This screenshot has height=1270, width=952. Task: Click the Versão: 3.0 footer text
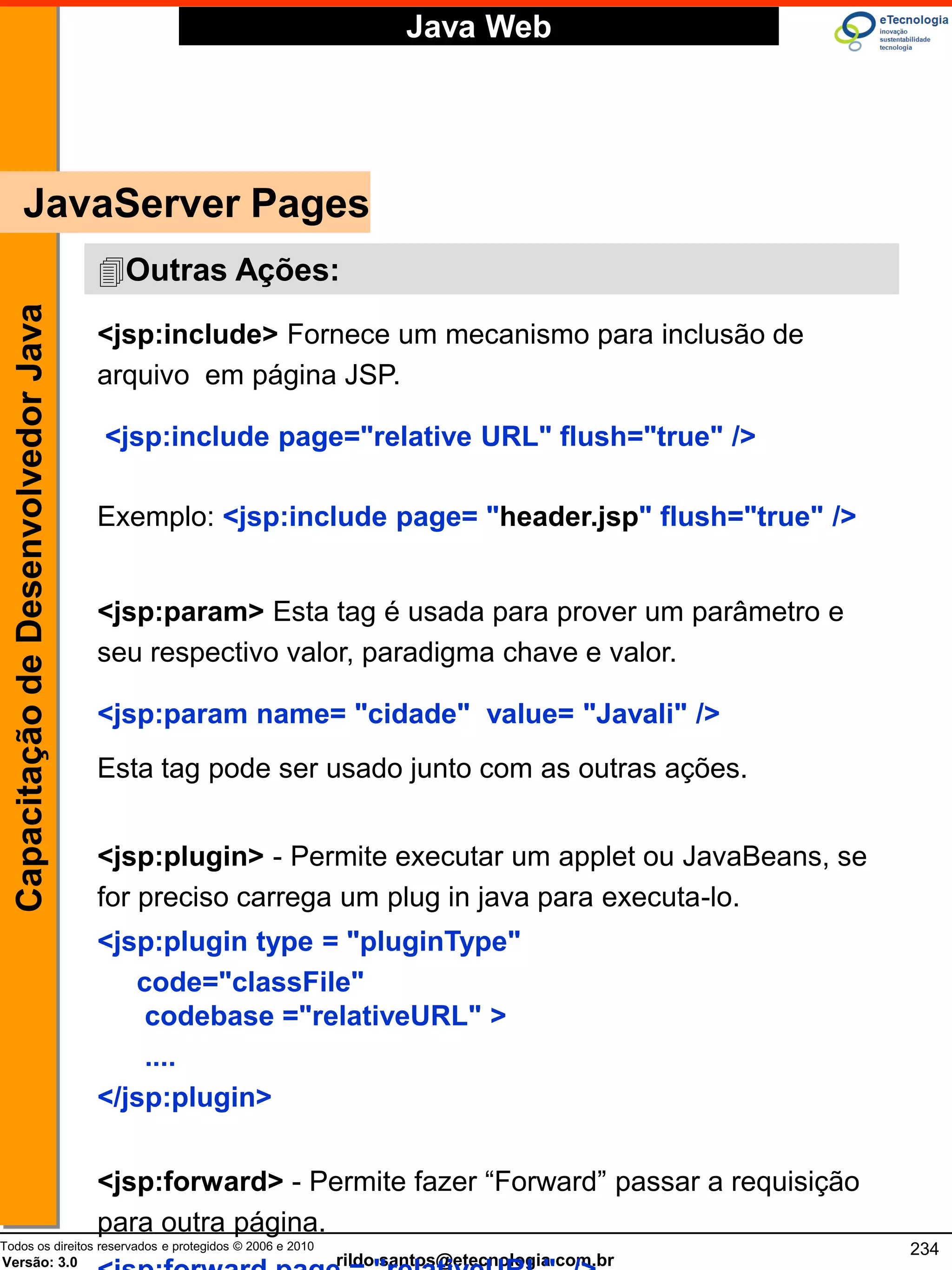click(x=40, y=1262)
